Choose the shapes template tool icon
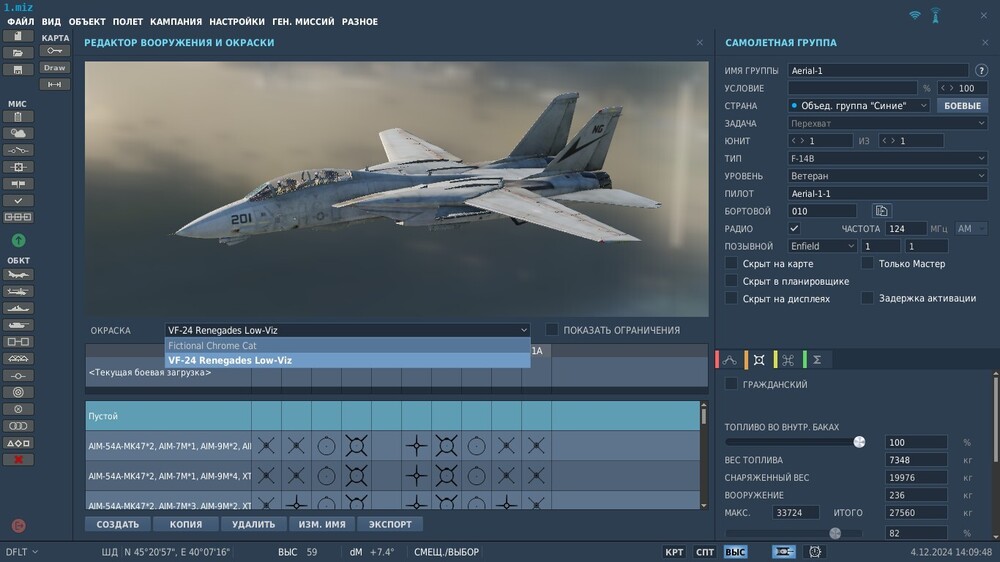Screen dimensions: 1000x562 click(x=18, y=443)
